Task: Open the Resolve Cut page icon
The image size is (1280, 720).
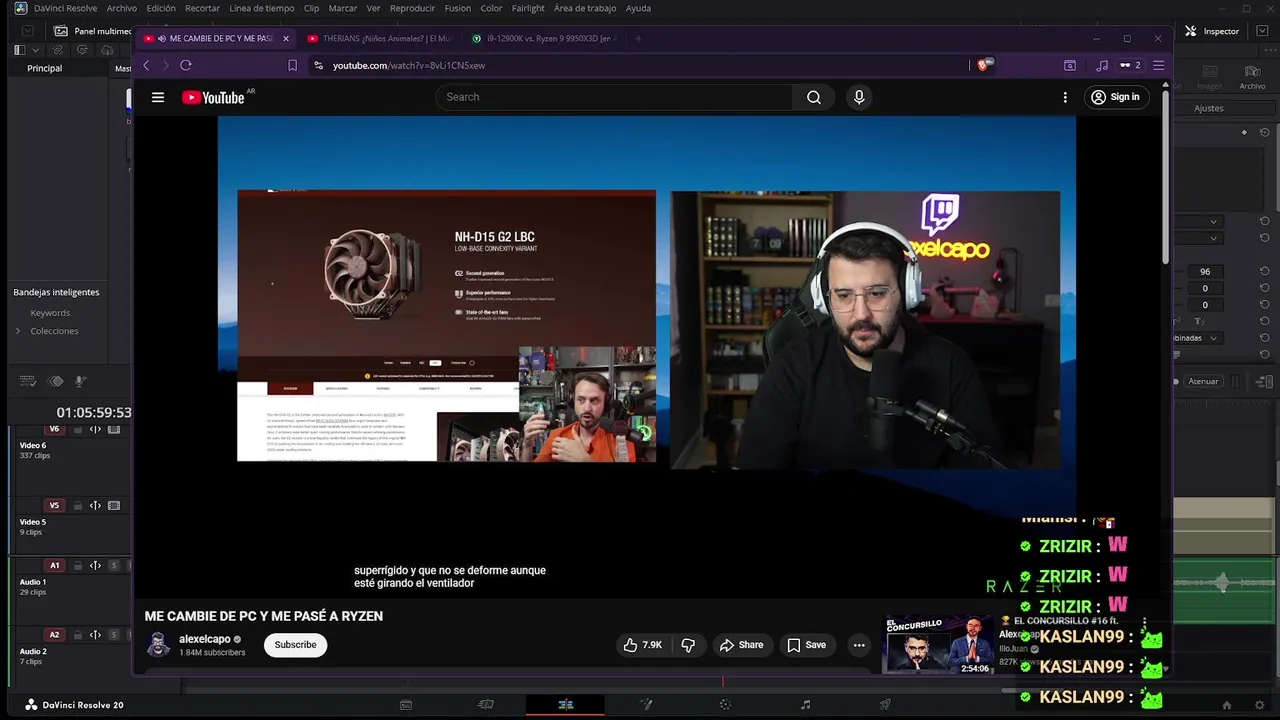Action: (486, 705)
